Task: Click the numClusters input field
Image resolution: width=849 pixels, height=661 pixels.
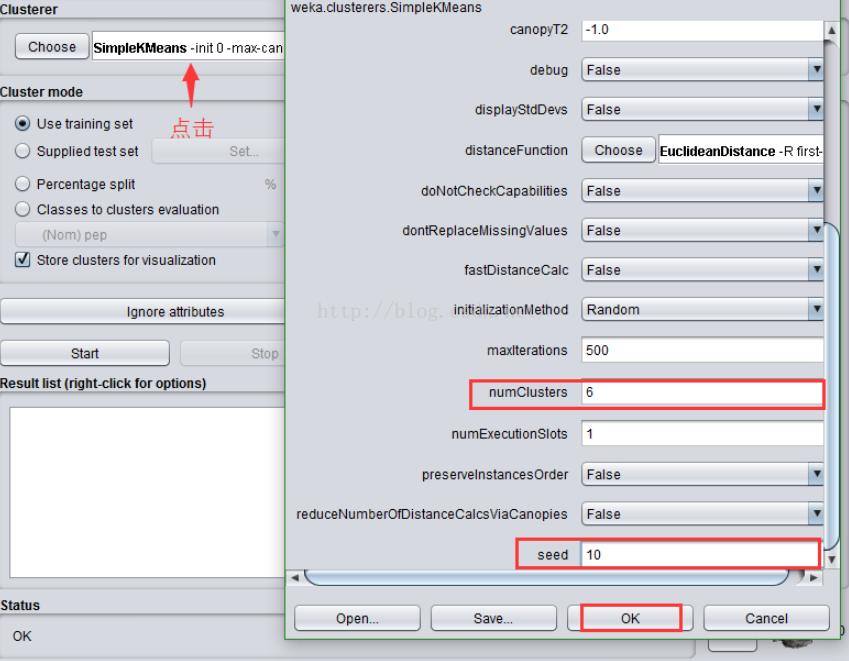Action: (x=702, y=393)
